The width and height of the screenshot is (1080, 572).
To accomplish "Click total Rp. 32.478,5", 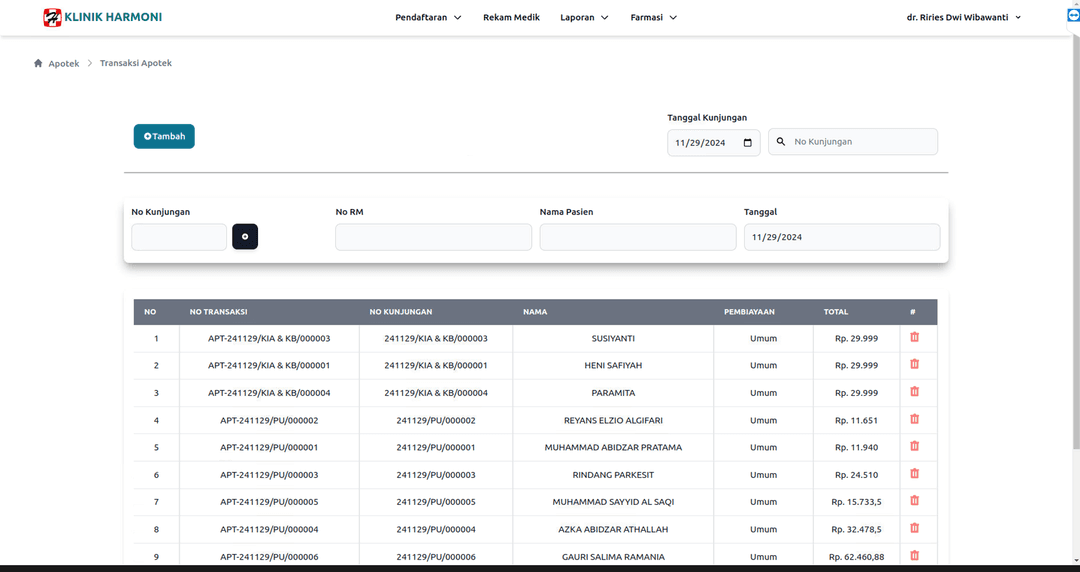I will pyautogui.click(x=856, y=529).
